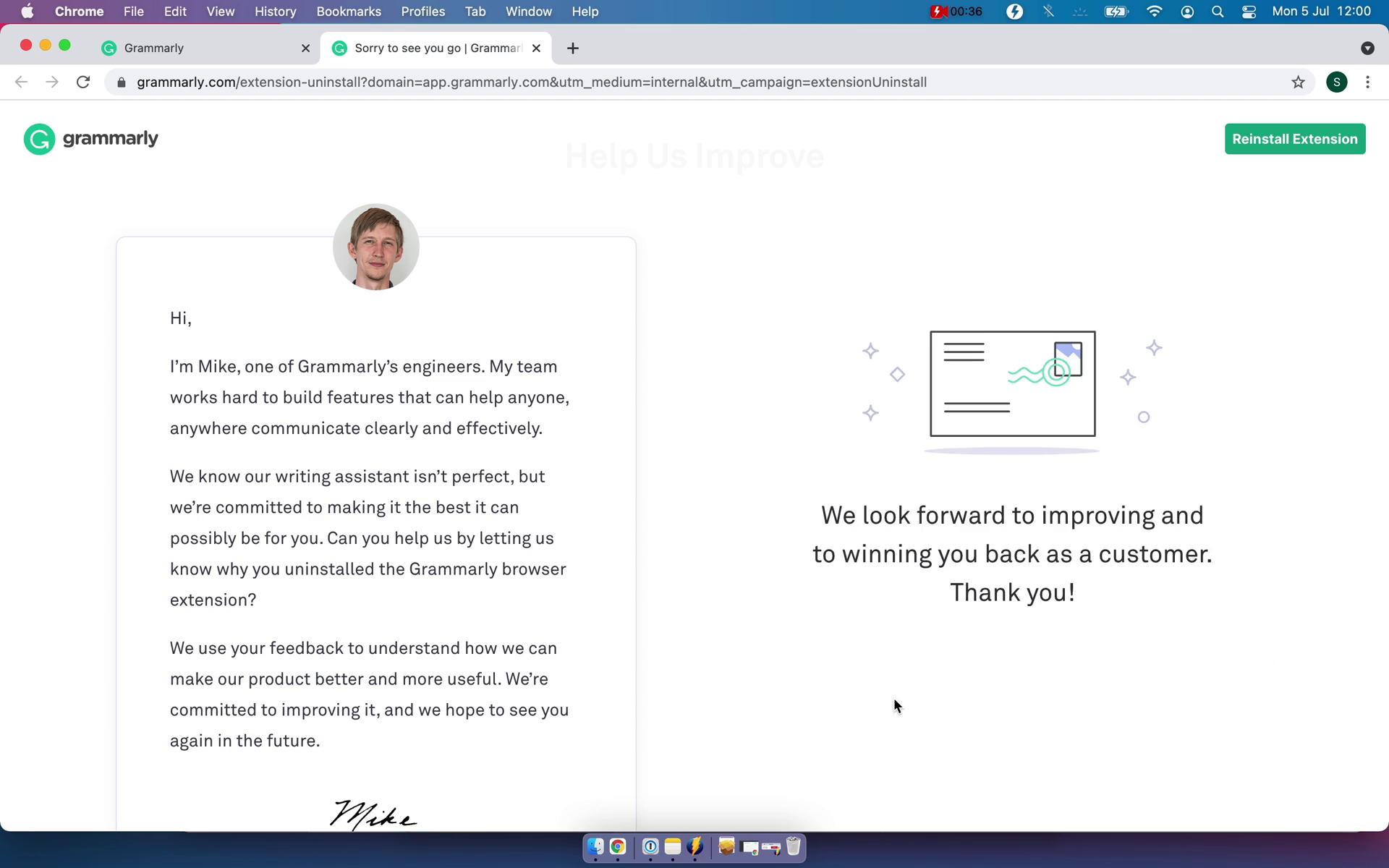Open the Chrome three-dot menu
This screenshot has height=868, width=1389.
[1367, 82]
